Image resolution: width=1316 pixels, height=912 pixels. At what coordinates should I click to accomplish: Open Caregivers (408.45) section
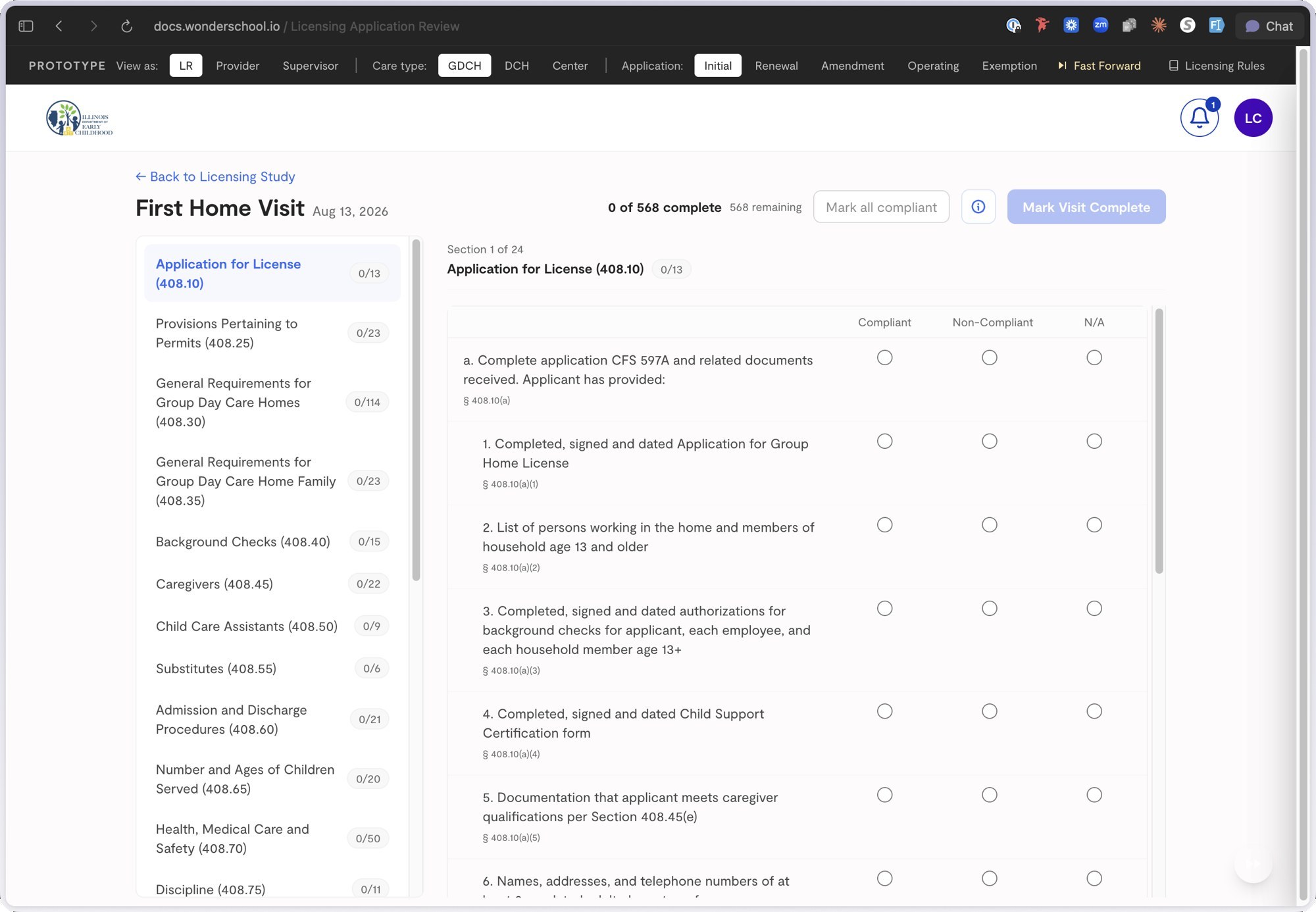pos(272,584)
